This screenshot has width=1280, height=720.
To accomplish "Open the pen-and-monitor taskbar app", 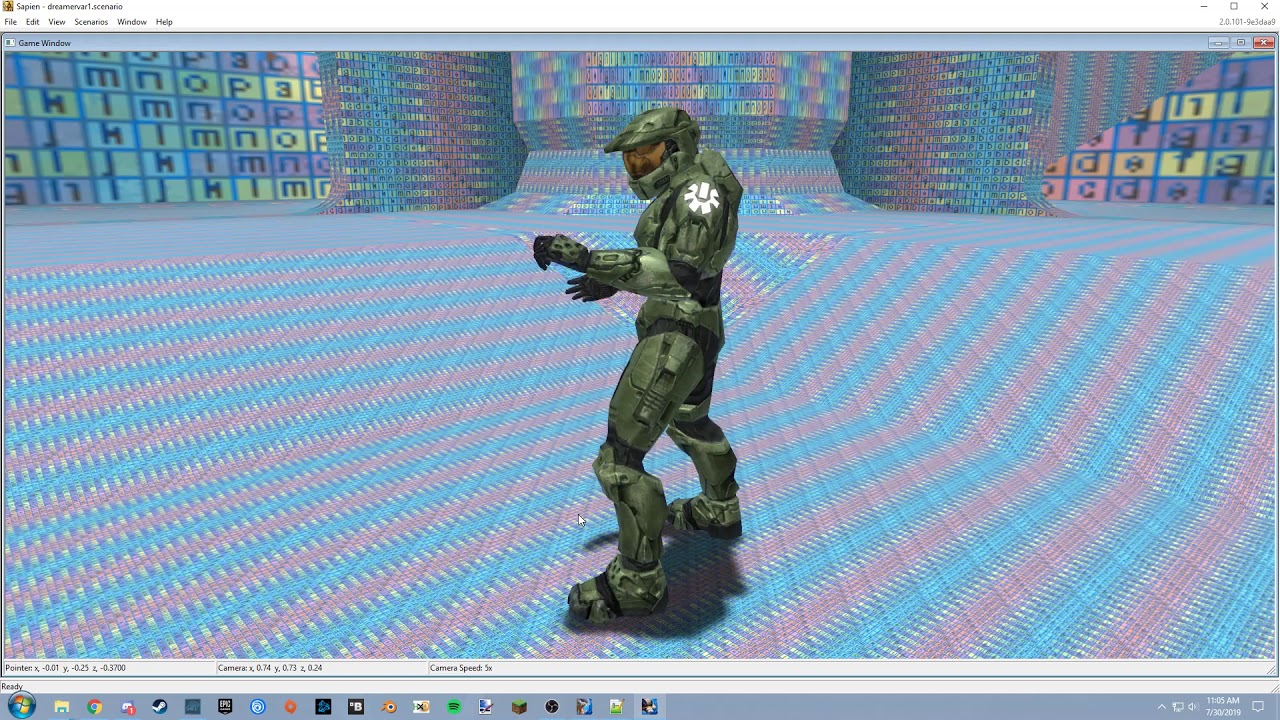I will [486, 707].
